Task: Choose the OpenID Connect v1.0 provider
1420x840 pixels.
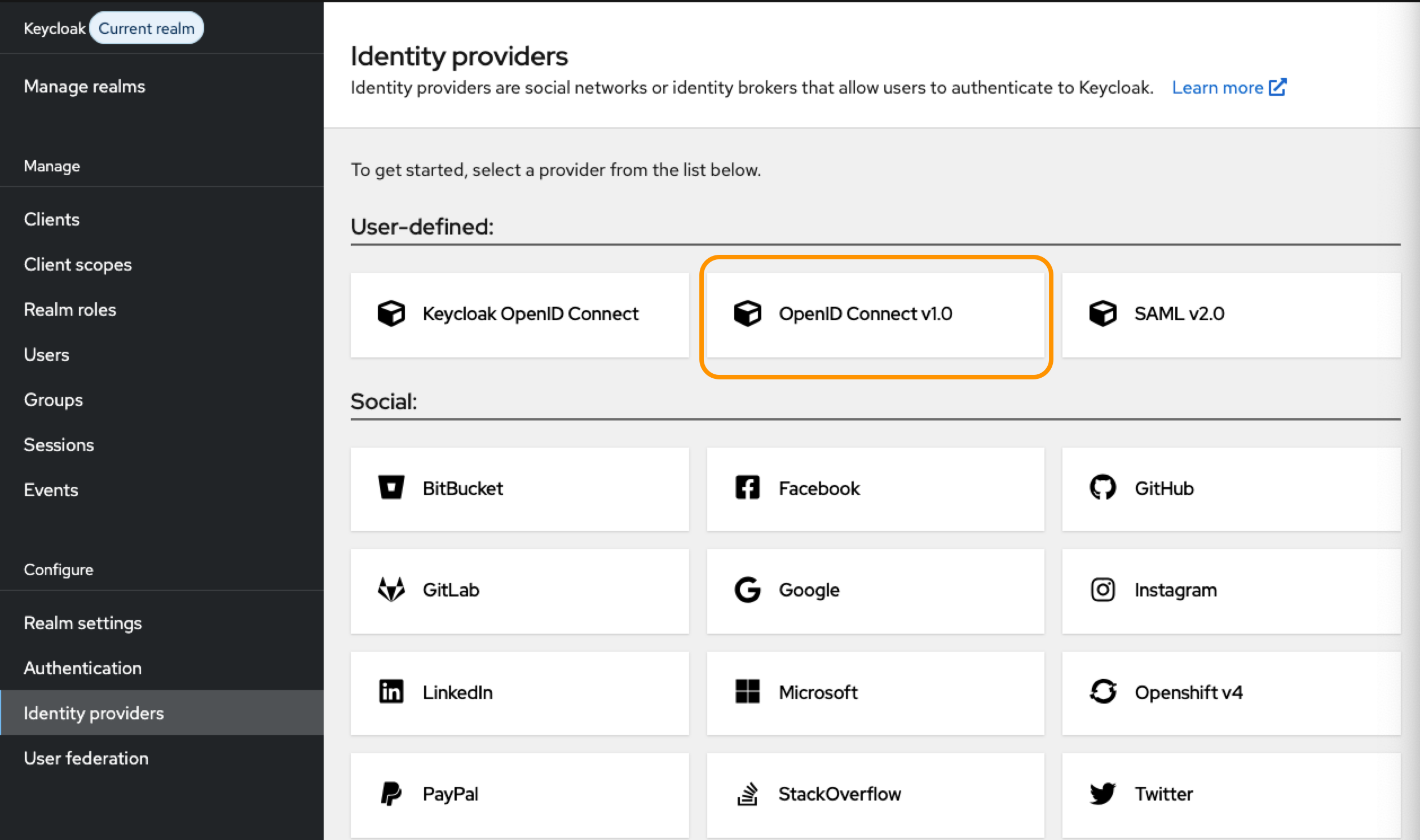Action: [875, 314]
